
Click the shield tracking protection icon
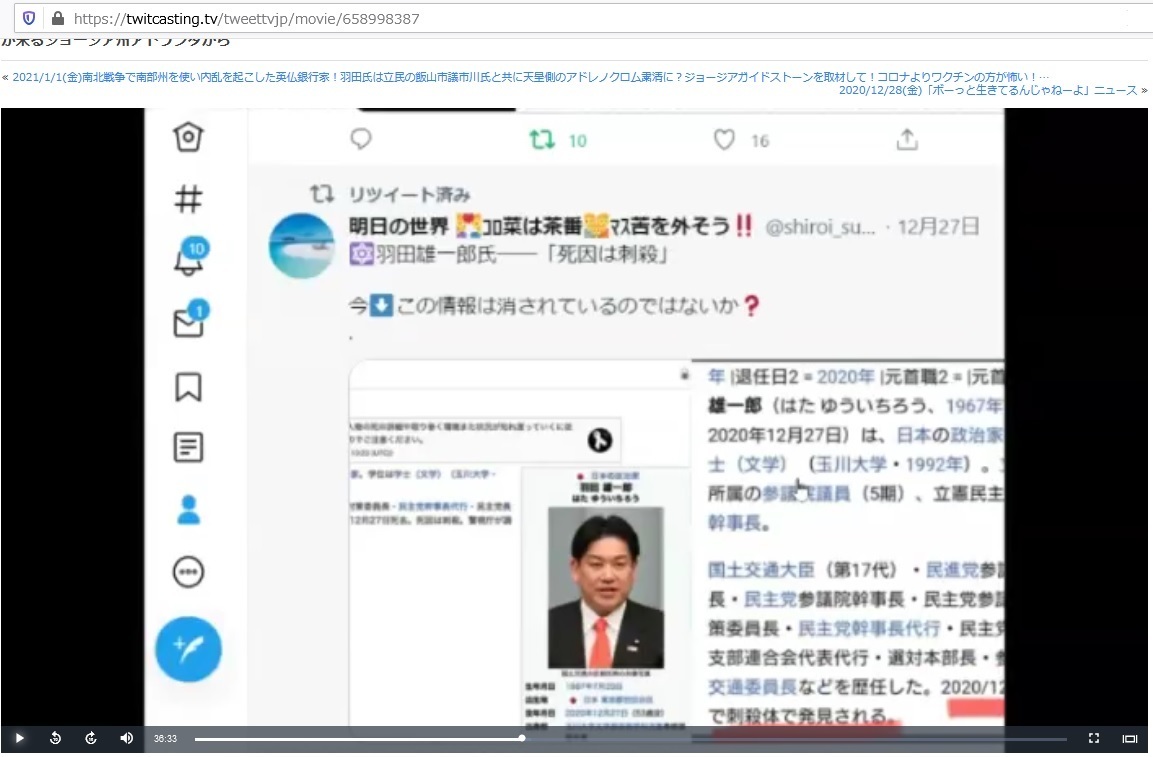[29, 18]
